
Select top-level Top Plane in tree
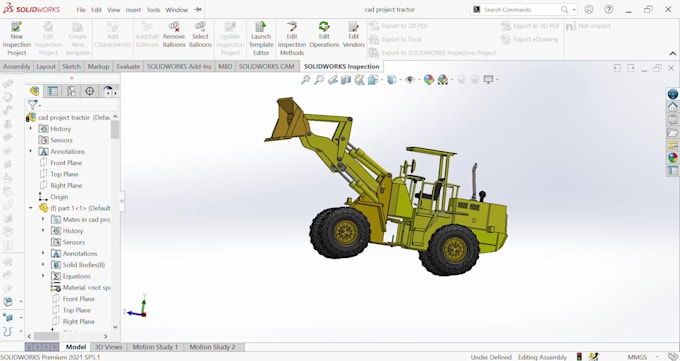64,174
